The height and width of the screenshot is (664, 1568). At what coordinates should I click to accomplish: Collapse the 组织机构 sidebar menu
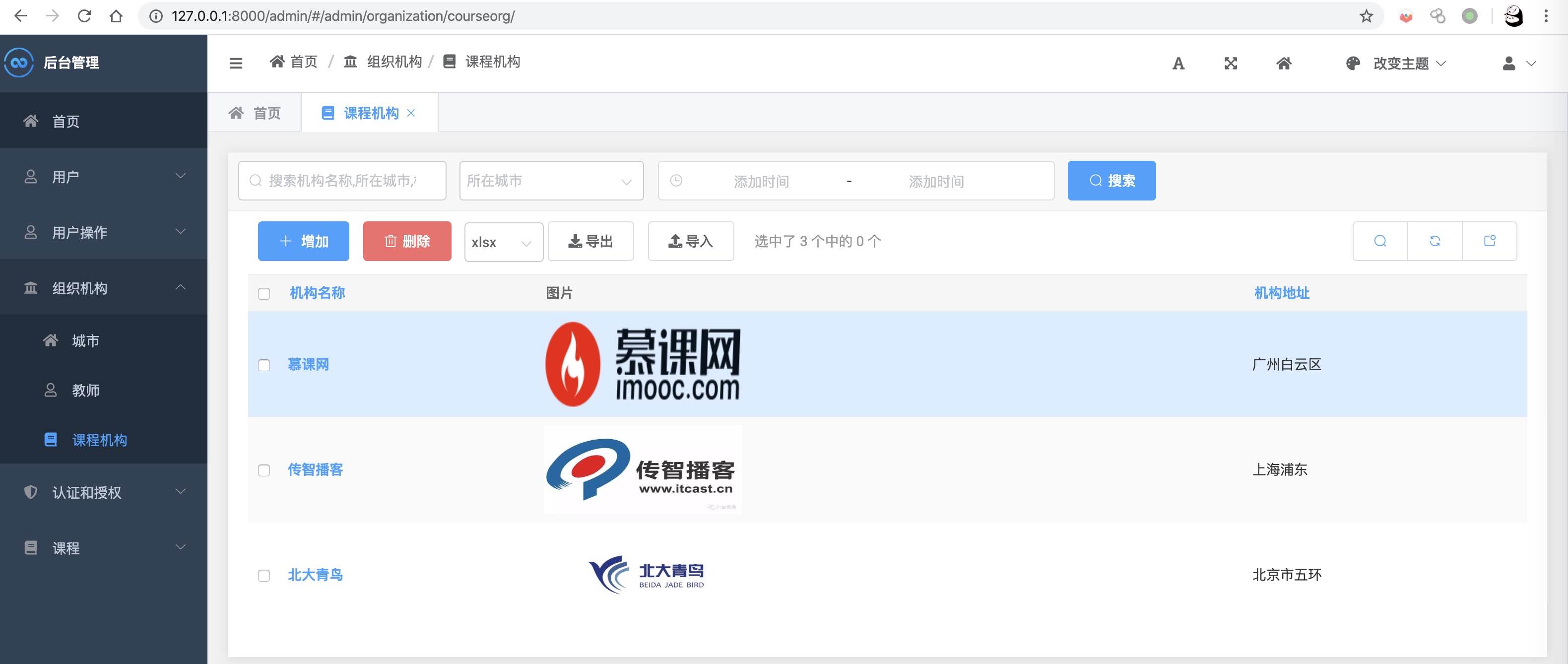tap(104, 287)
